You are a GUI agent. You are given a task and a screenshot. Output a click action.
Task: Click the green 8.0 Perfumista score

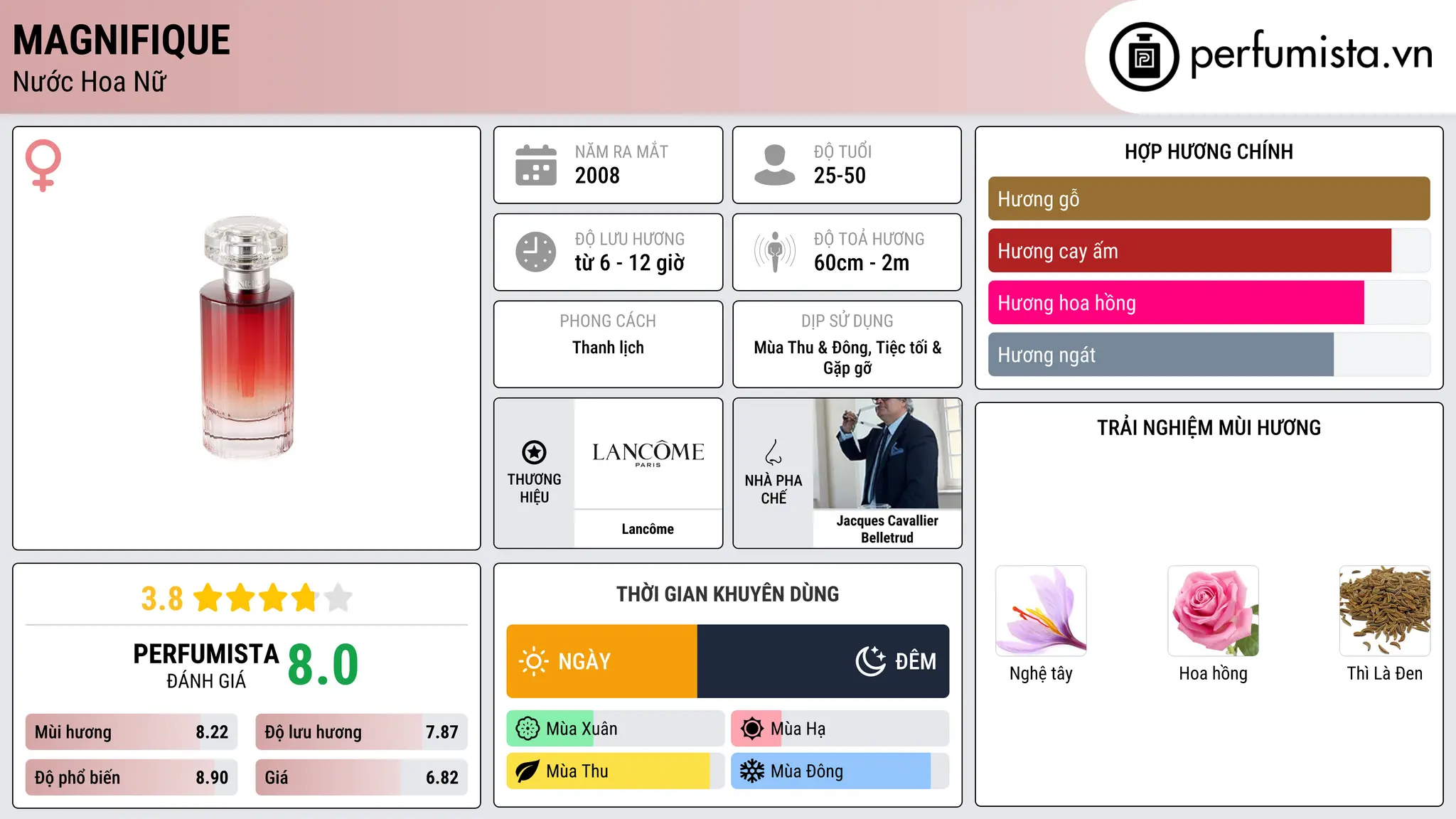323,665
